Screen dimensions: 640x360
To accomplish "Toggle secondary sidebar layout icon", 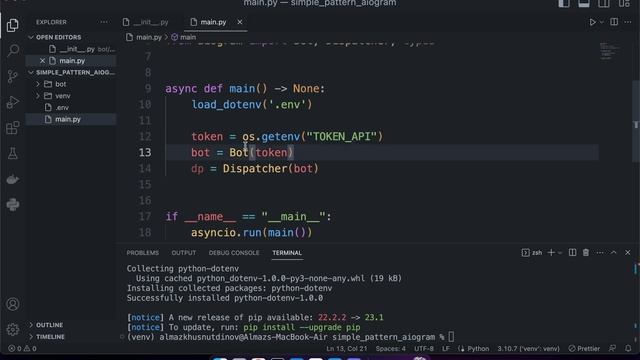I will click(x=604, y=4).
